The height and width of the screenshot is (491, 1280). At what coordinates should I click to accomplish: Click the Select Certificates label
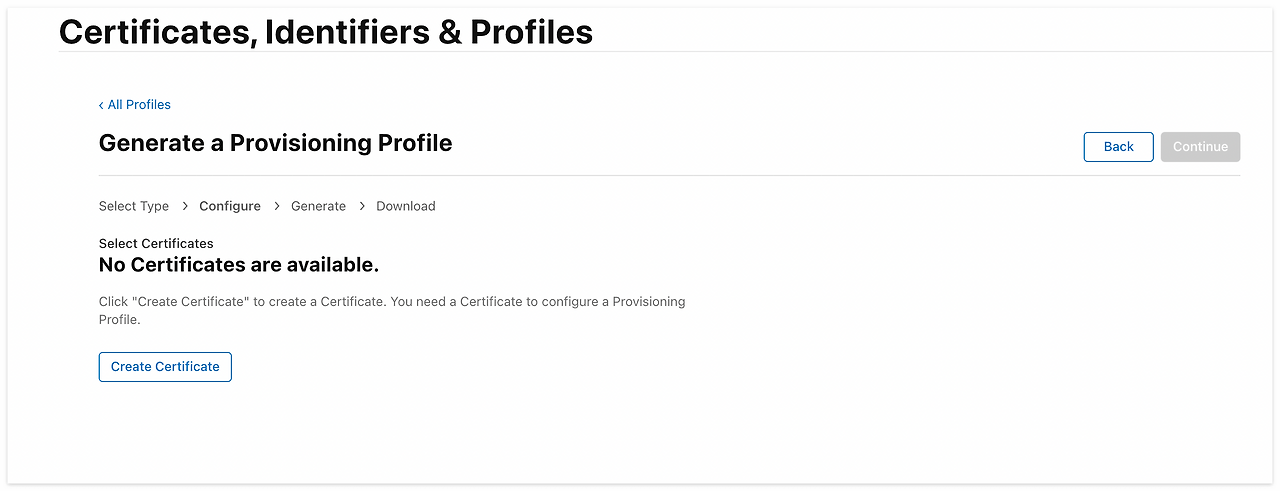[156, 243]
